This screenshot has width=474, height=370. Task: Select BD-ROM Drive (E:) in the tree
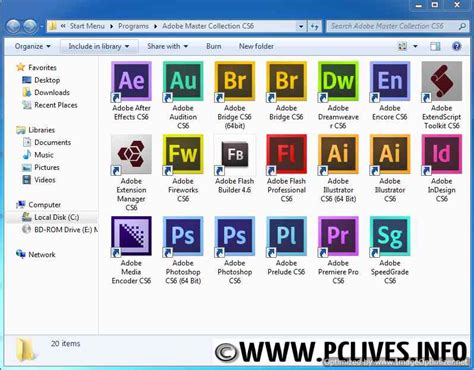(59, 230)
